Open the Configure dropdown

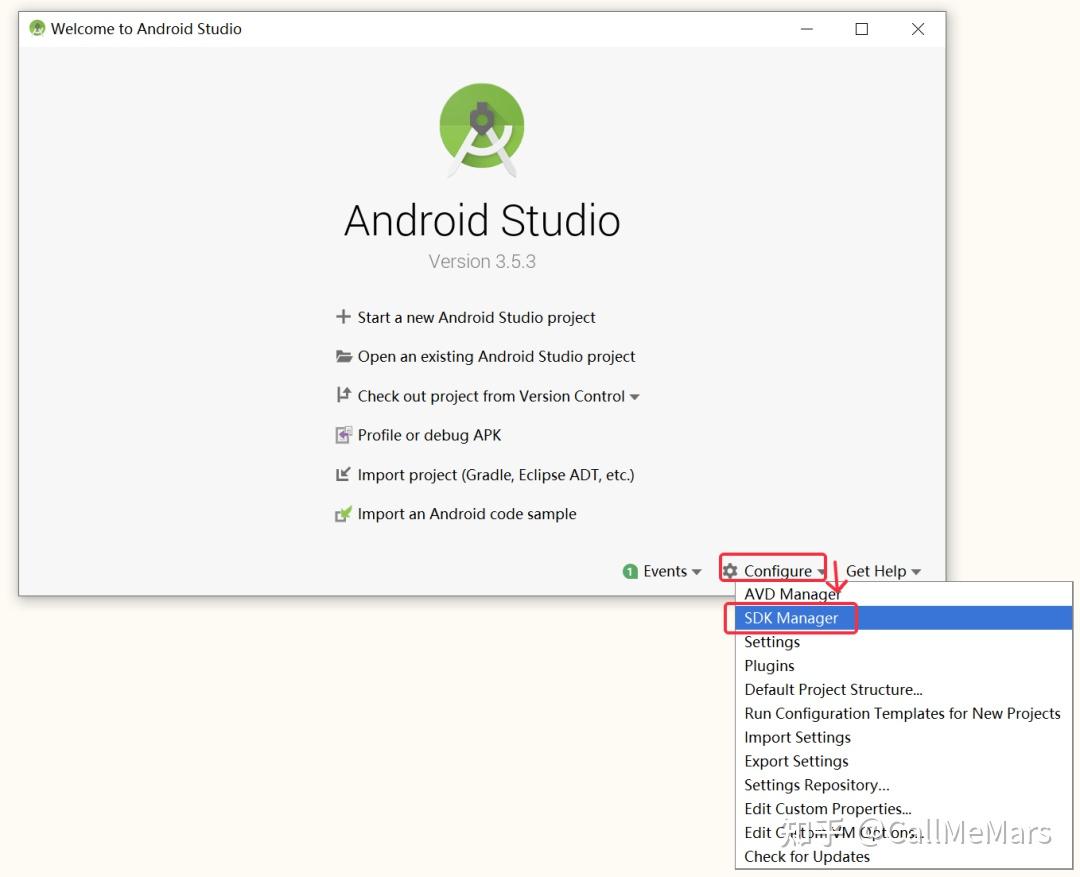[784, 571]
